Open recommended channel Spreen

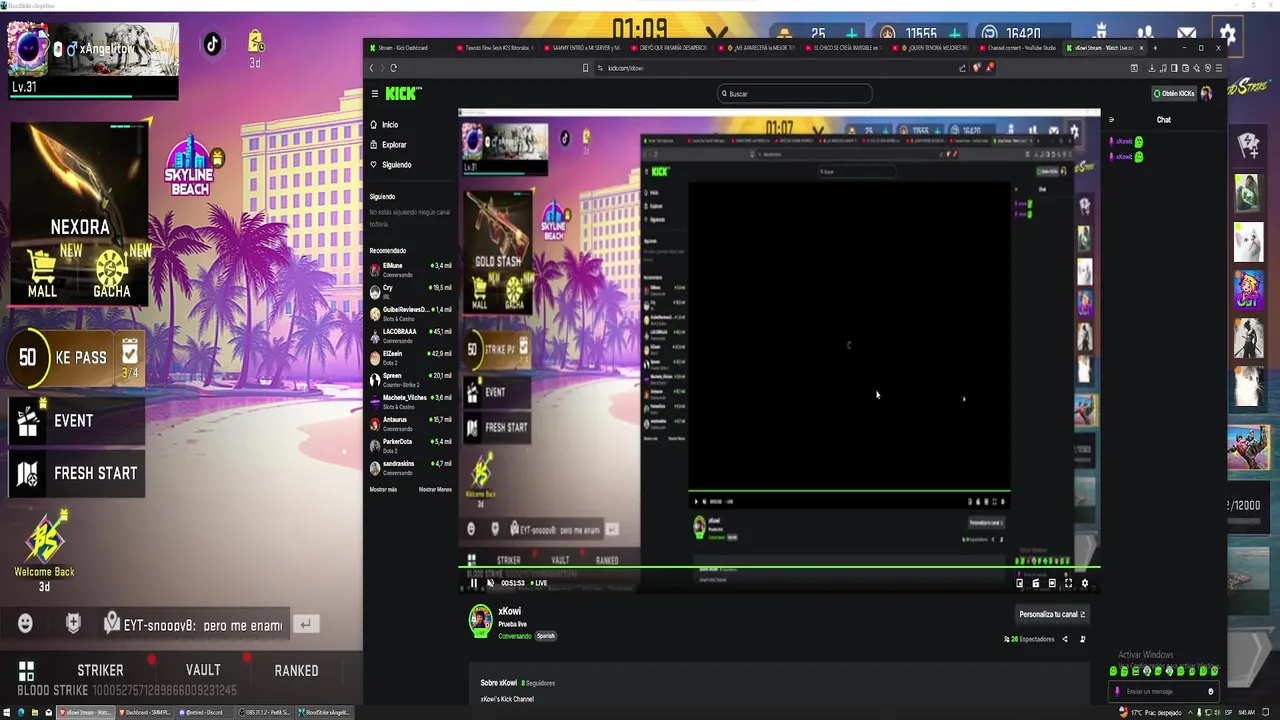click(411, 380)
